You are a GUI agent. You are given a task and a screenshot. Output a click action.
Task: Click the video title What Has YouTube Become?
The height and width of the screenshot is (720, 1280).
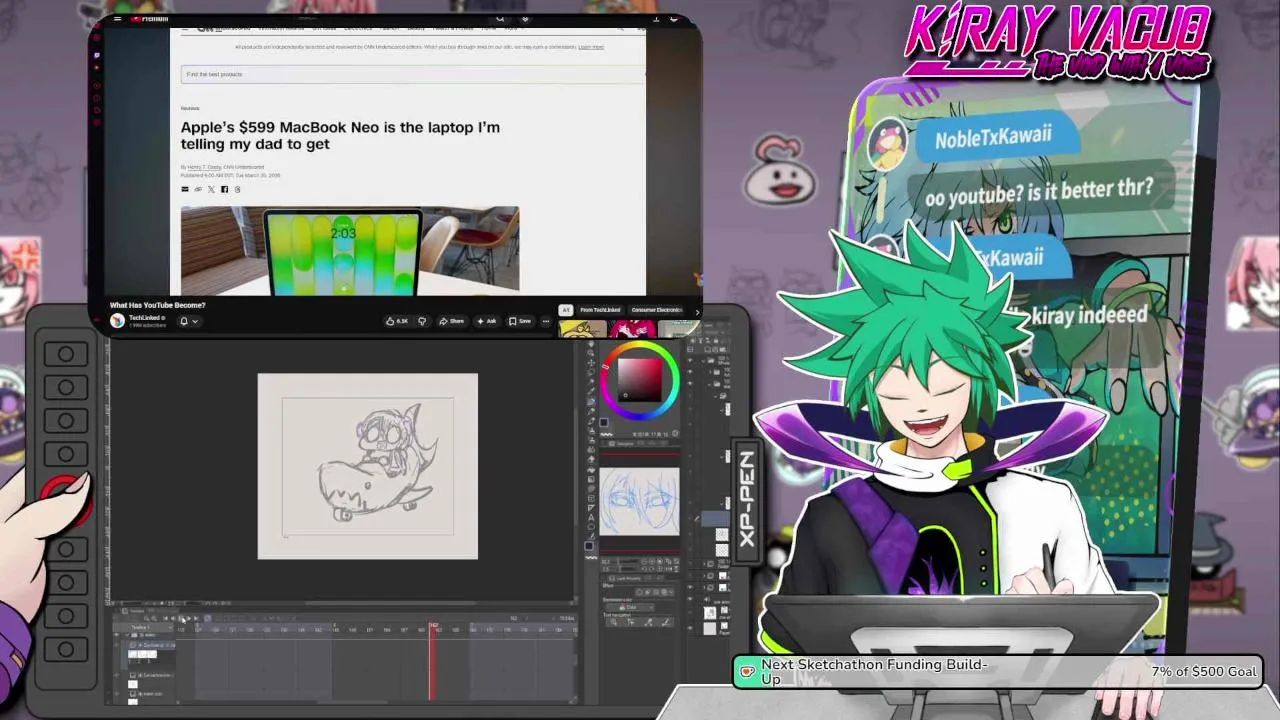(158, 305)
